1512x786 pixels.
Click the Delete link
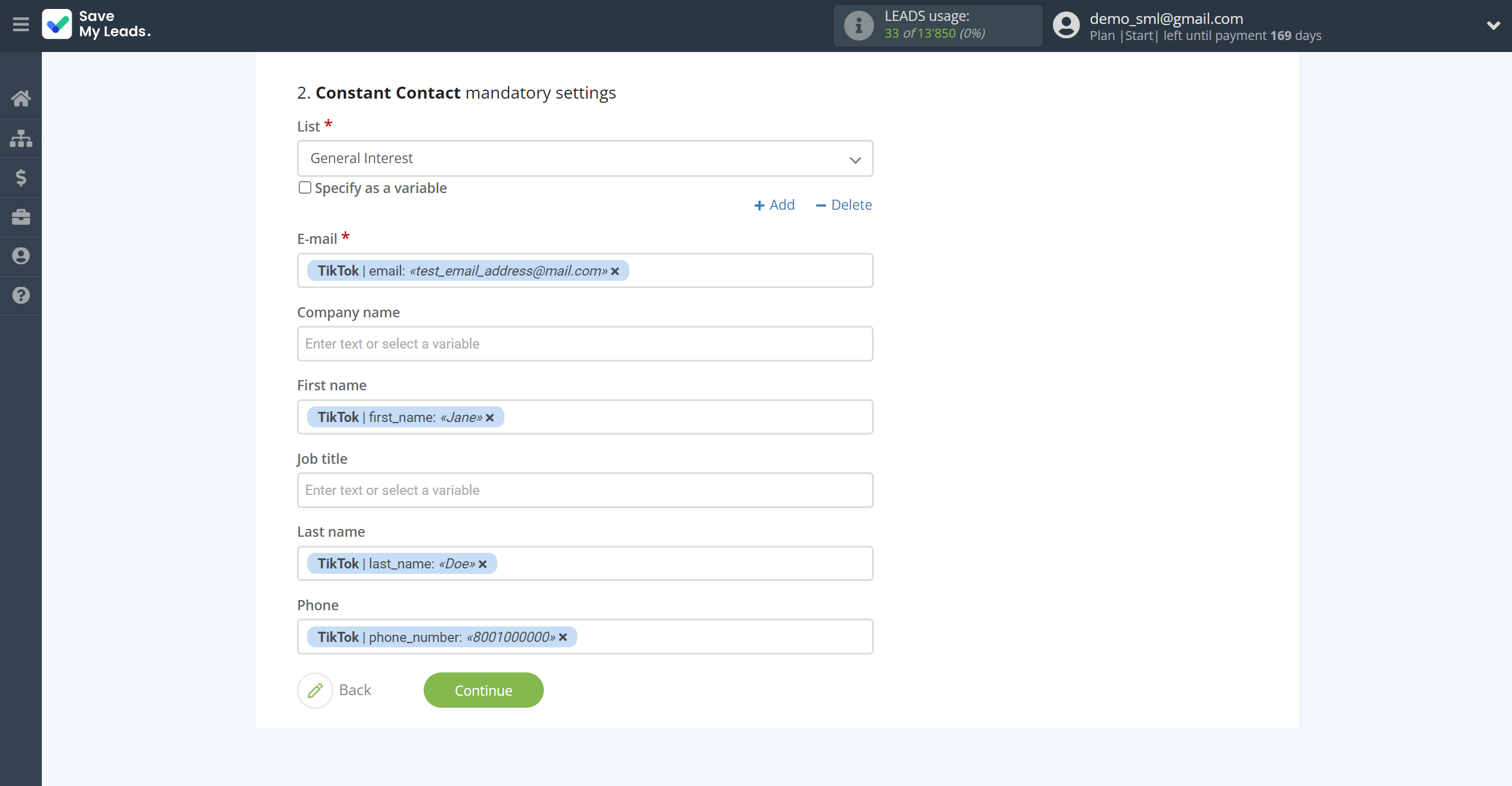pos(844,205)
